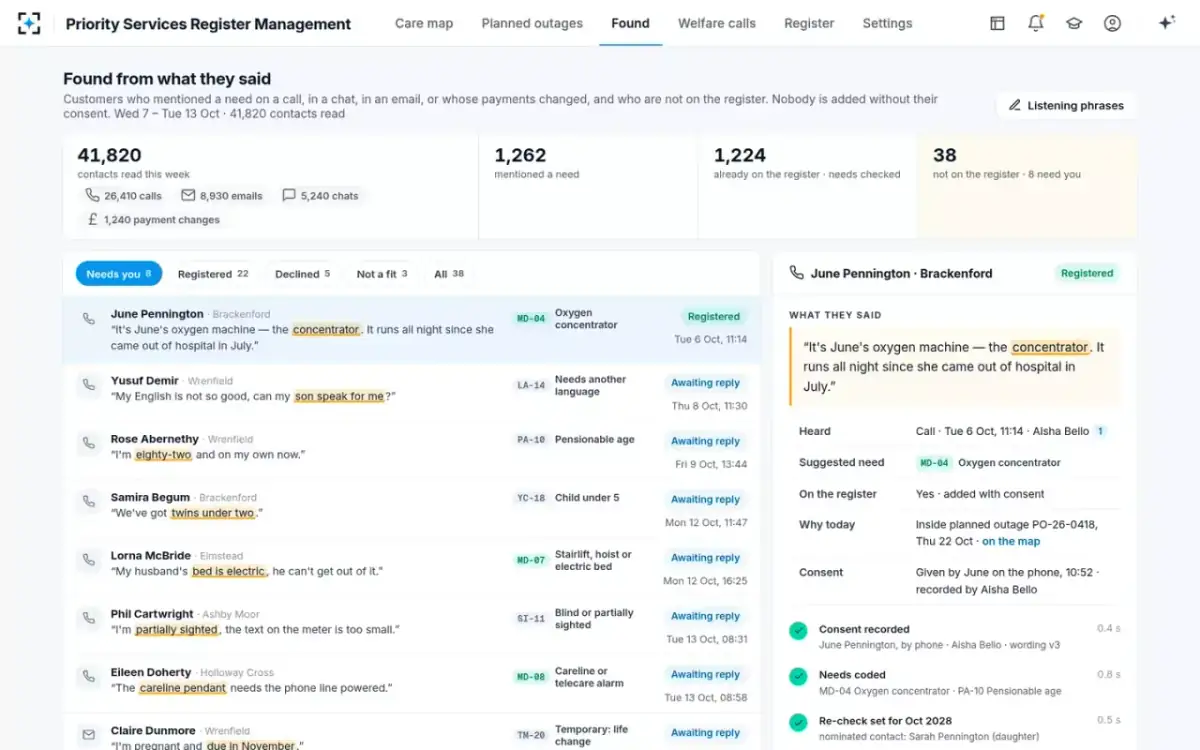Click the green check beside Consent recorded
Viewport: 1200px width, 750px height.
(798, 631)
